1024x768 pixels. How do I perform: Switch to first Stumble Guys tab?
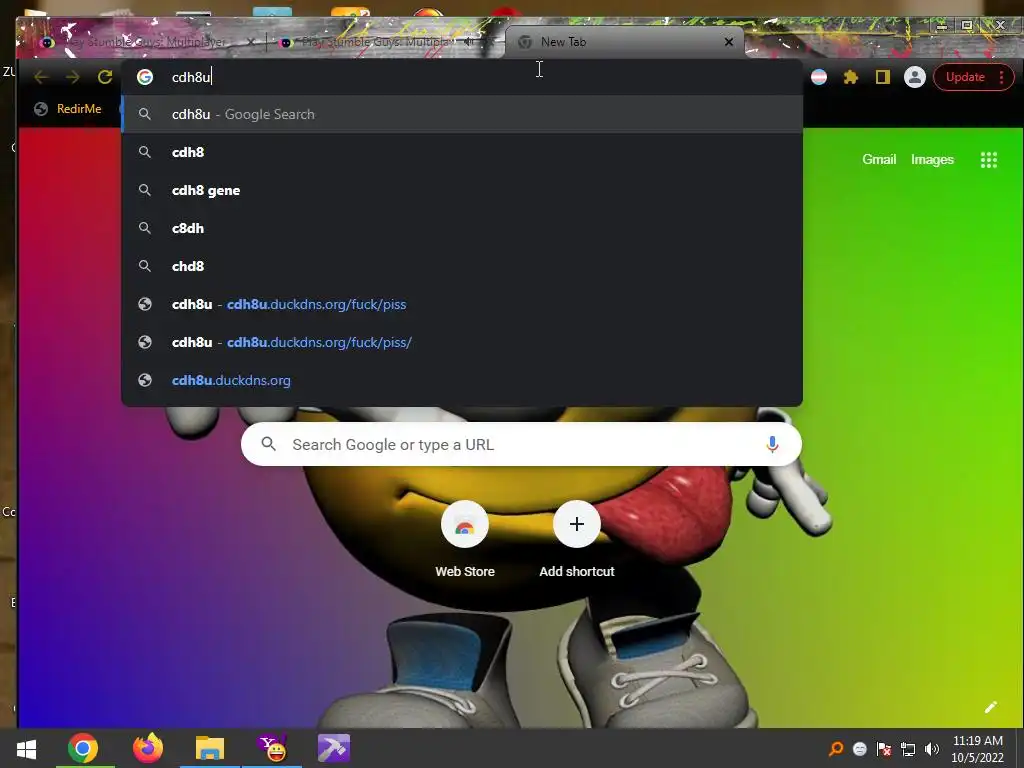(x=144, y=42)
